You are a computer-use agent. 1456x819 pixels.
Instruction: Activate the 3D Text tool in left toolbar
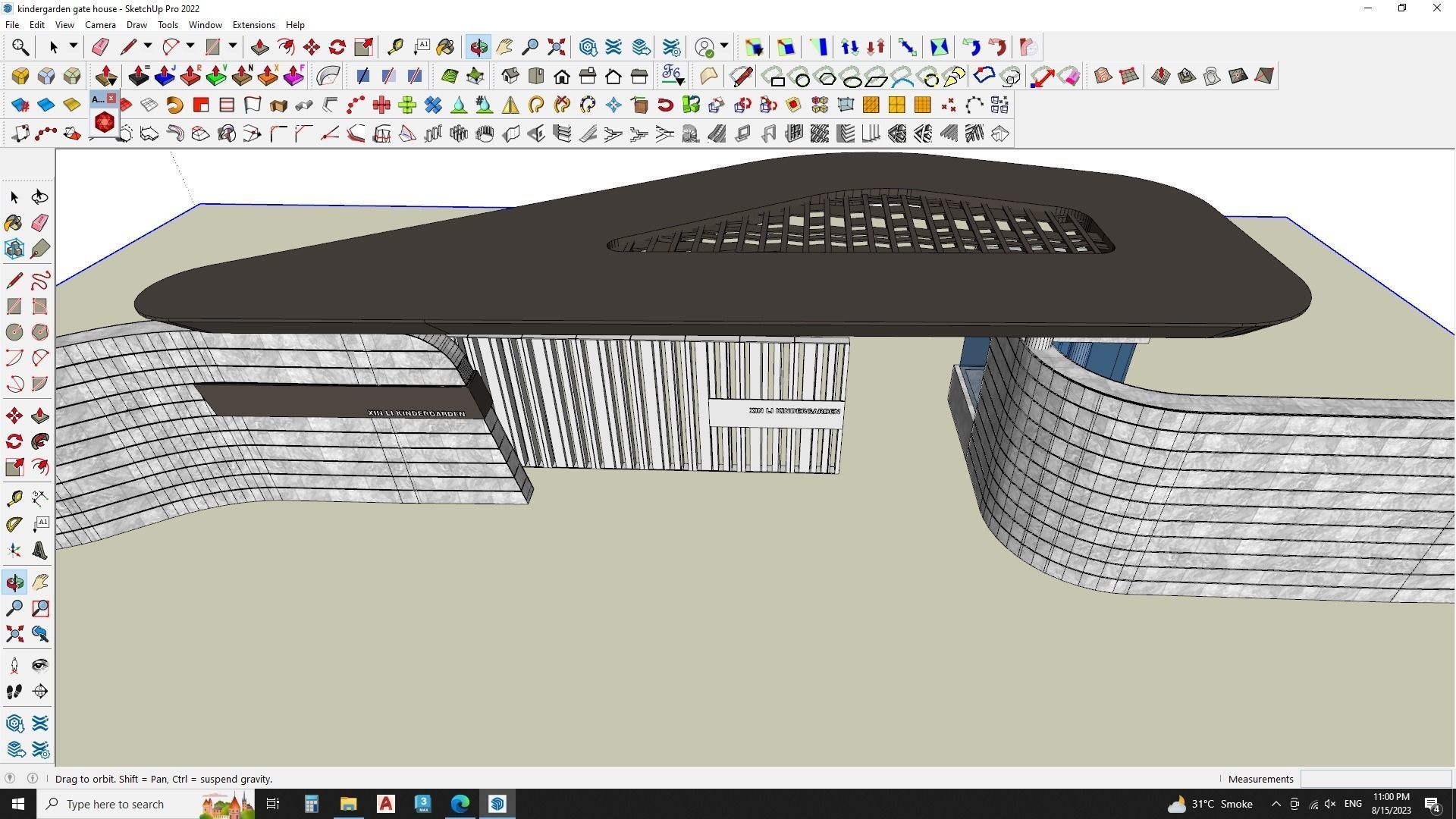(40, 551)
